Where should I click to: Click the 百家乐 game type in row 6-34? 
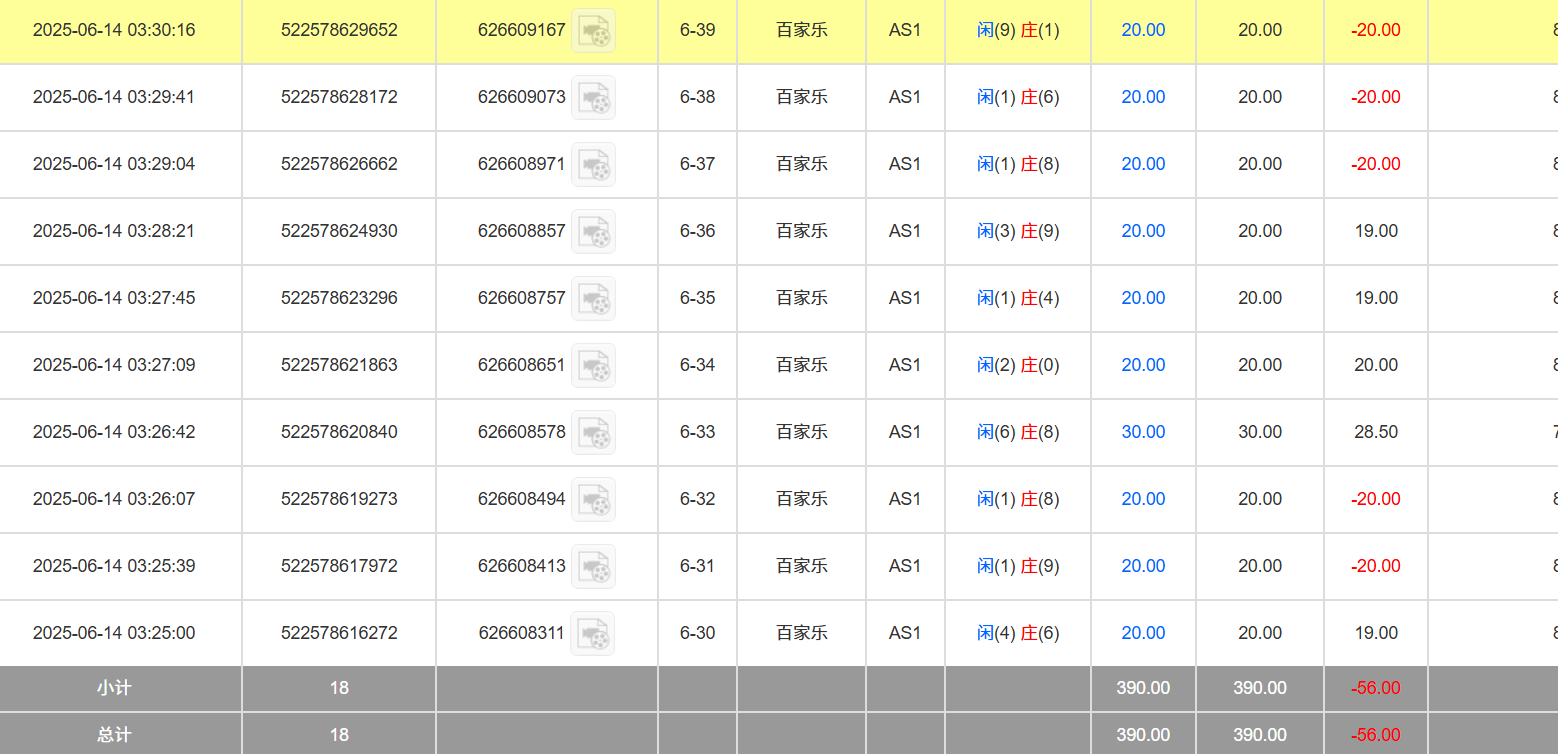802,365
